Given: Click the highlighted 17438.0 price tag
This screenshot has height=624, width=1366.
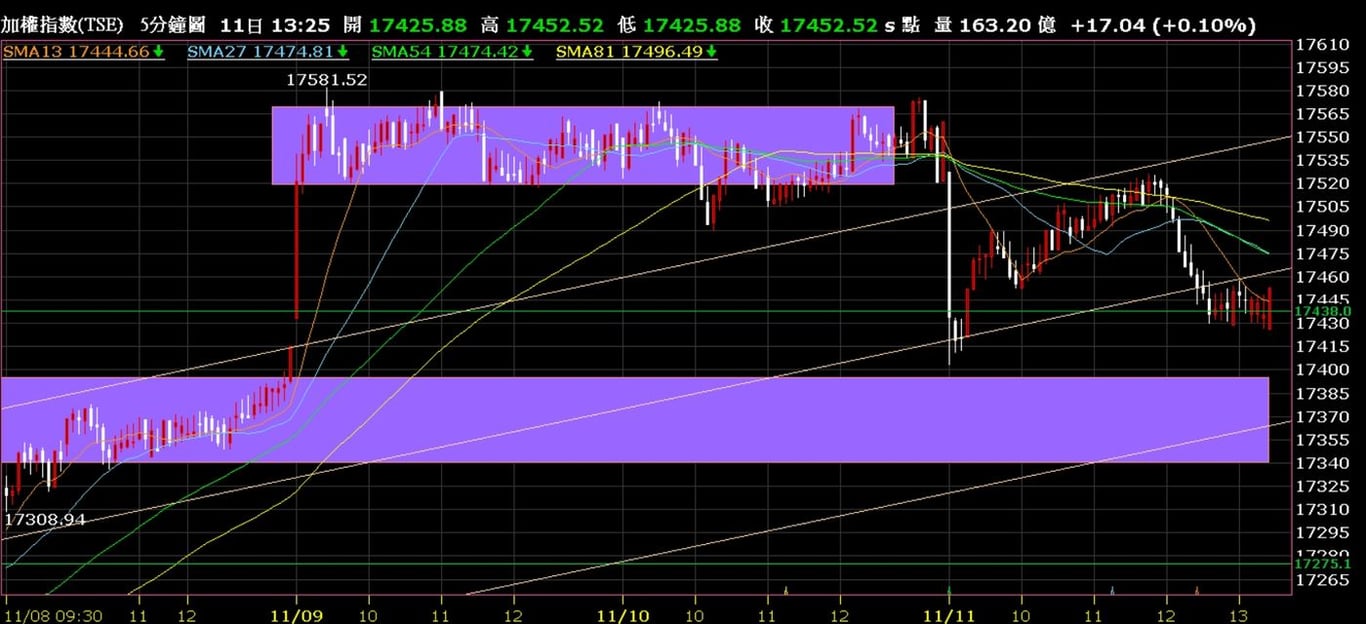Looking at the screenshot, I should [1322, 312].
